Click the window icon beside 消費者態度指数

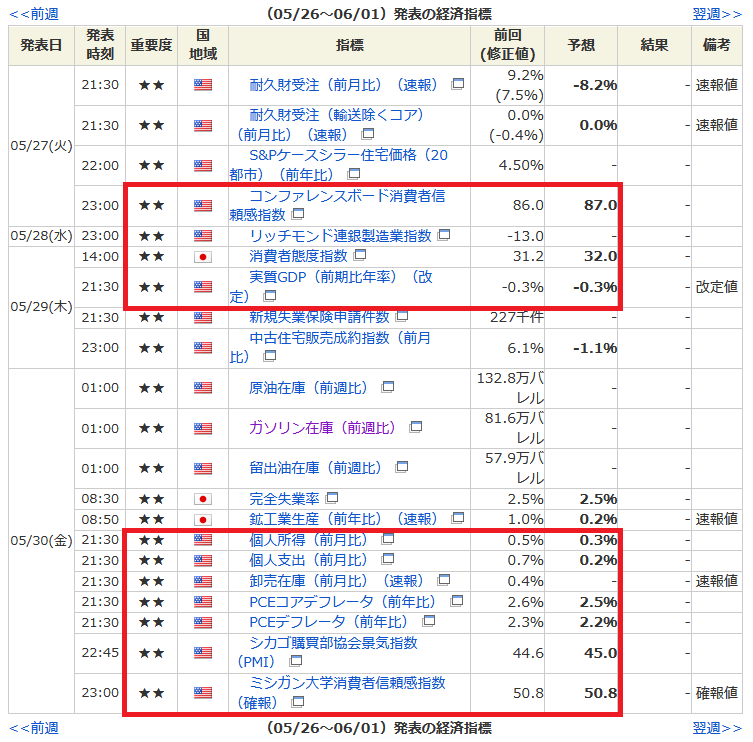[x=359, y=256]
